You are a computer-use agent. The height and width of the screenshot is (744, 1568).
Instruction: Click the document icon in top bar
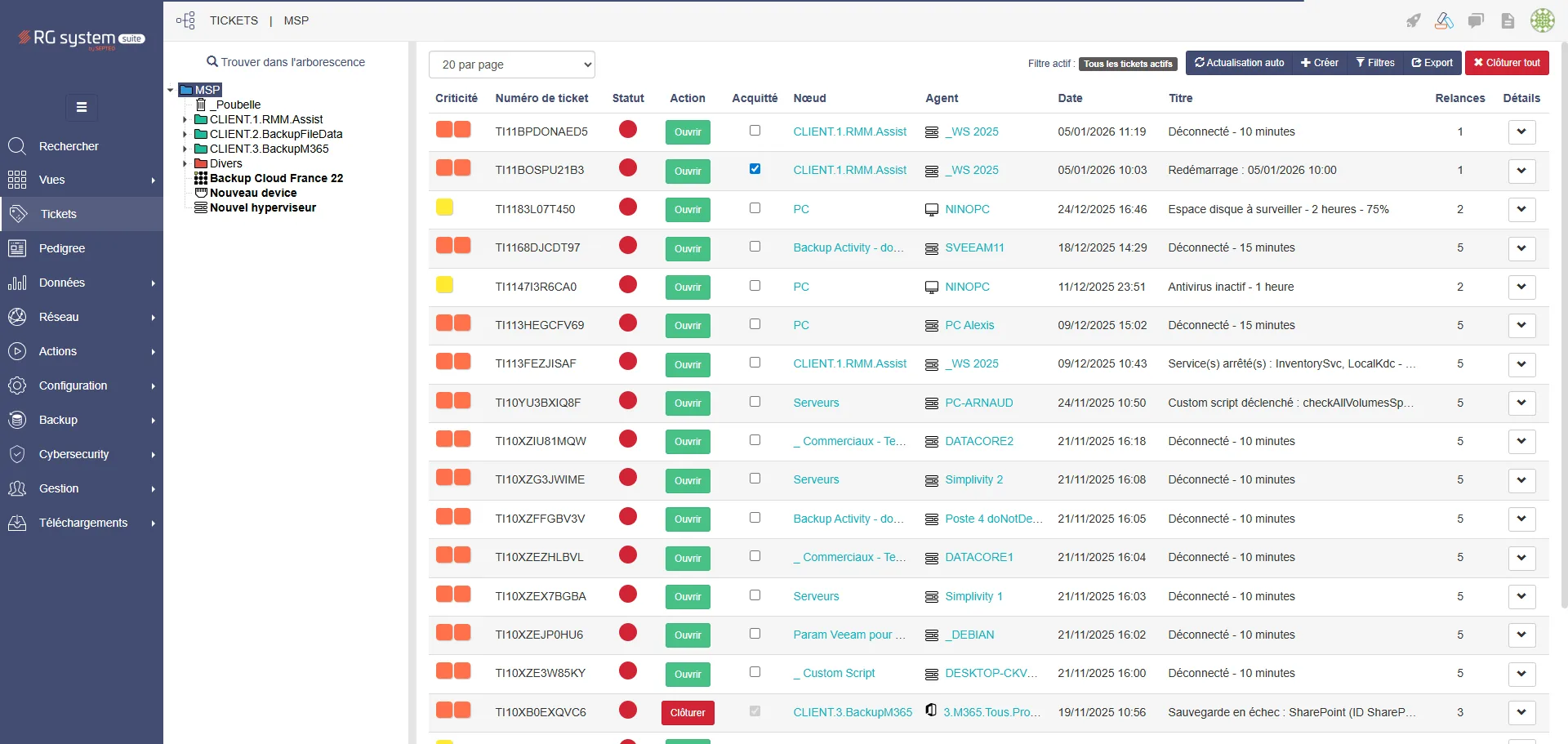(x=1508, y=21)
